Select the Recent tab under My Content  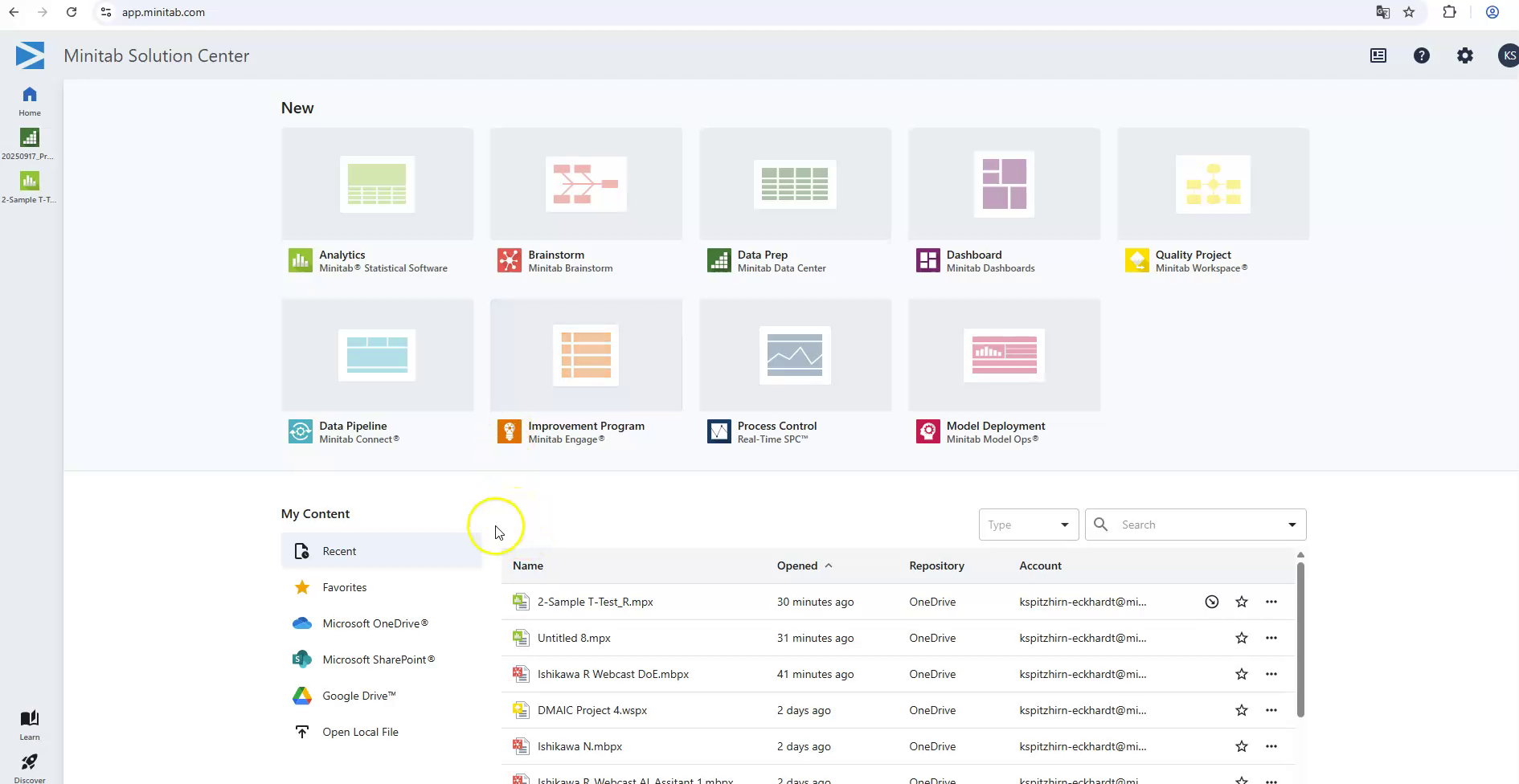pyautogui.click(x=339, y=550)
